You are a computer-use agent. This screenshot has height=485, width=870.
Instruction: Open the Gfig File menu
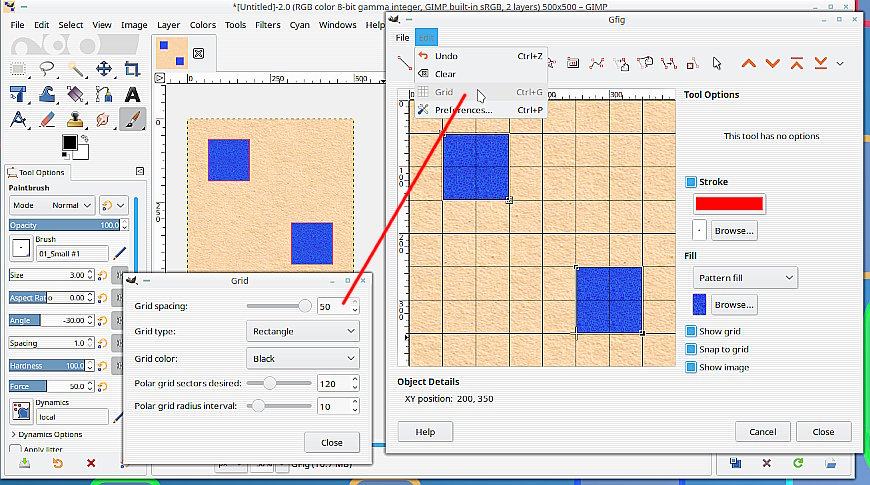(x=402, y=38)
